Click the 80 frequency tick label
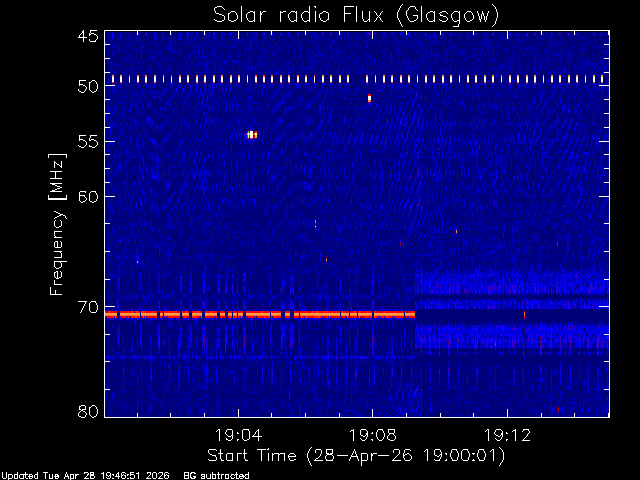Viewport: 640px width, 480px height. 88,411
